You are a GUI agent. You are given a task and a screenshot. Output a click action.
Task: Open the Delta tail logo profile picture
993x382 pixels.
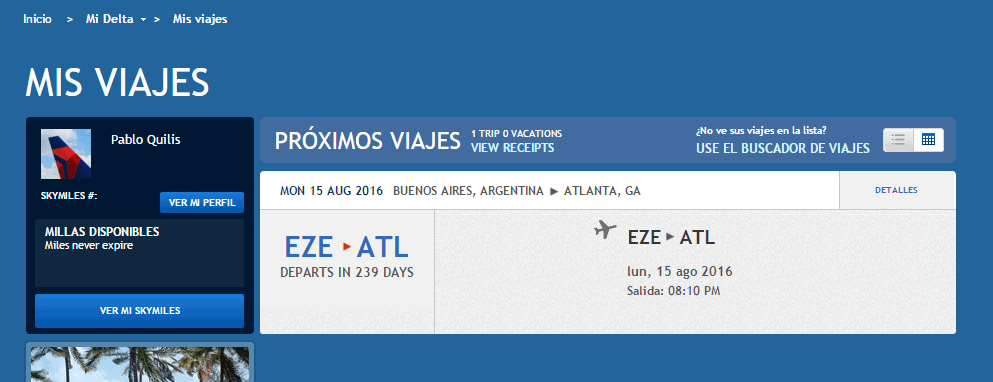pyautogui.click(x=66, y=154)
